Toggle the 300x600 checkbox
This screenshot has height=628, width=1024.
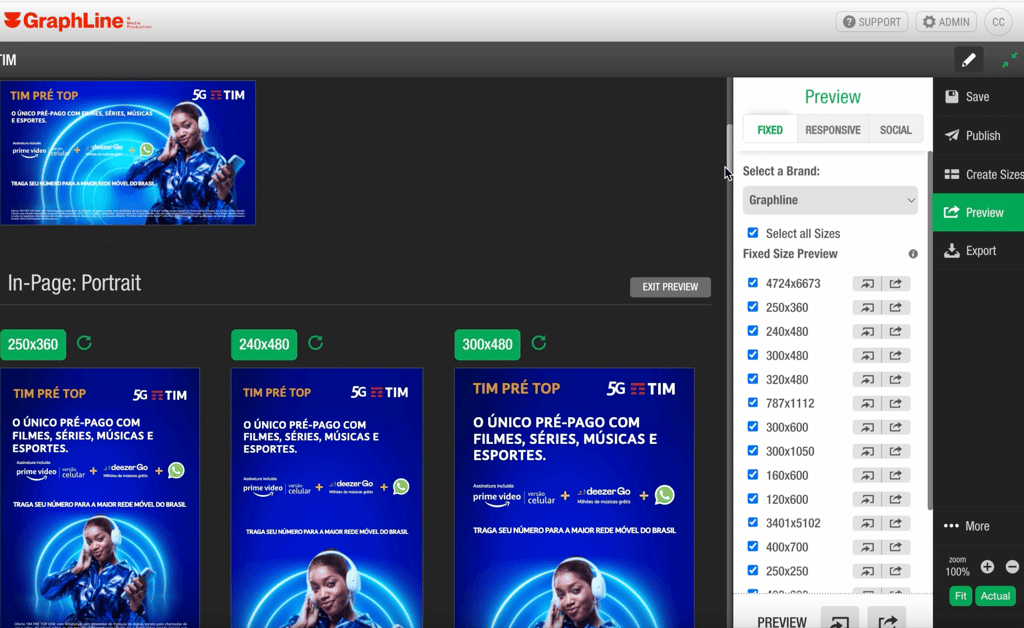point(753,427)
